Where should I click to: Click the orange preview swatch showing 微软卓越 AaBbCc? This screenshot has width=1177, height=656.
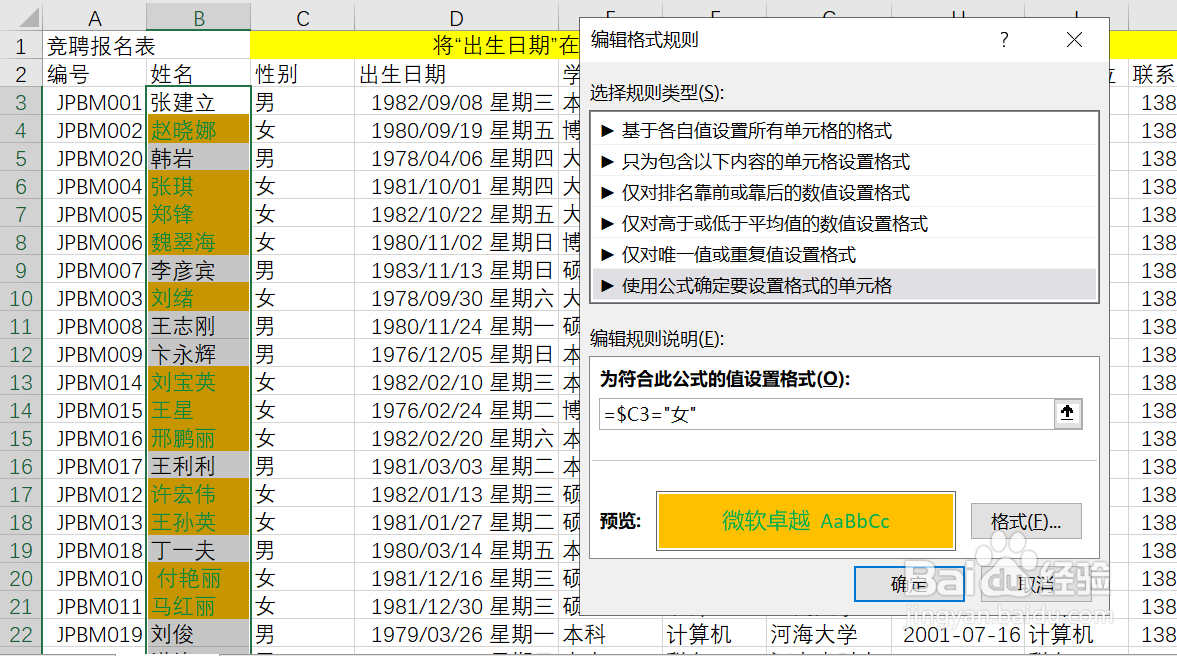pos(805,521)
